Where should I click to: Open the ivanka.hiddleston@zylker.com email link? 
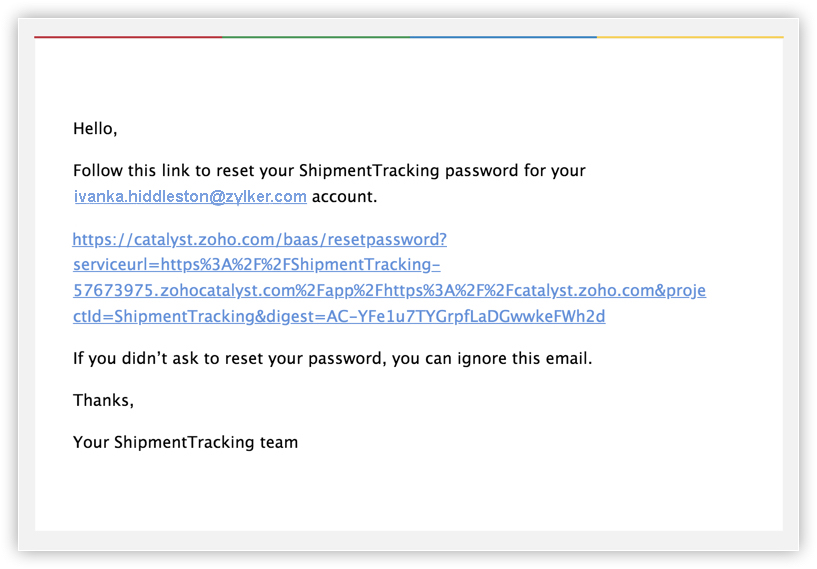[190, 196]
